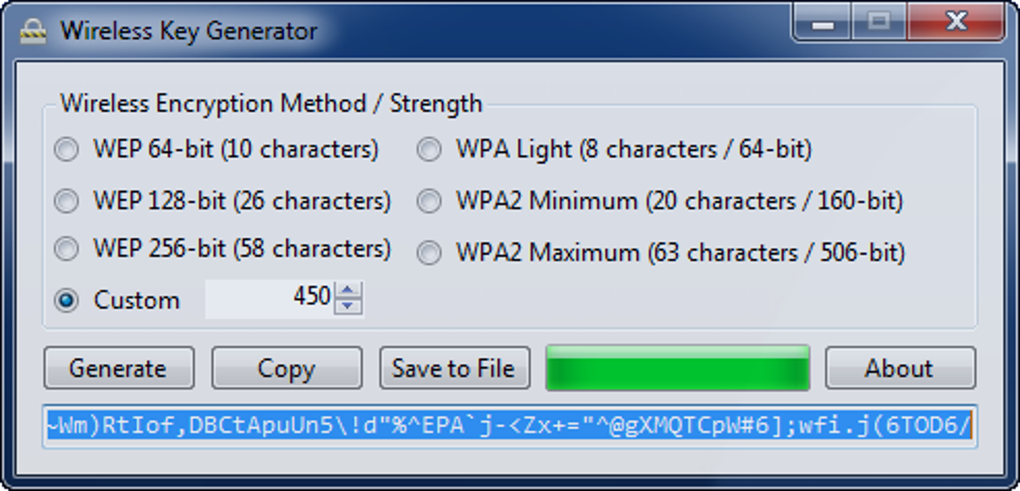Select WPA2 Minimum (20 characters / 160-bit)

pos(429,201)
